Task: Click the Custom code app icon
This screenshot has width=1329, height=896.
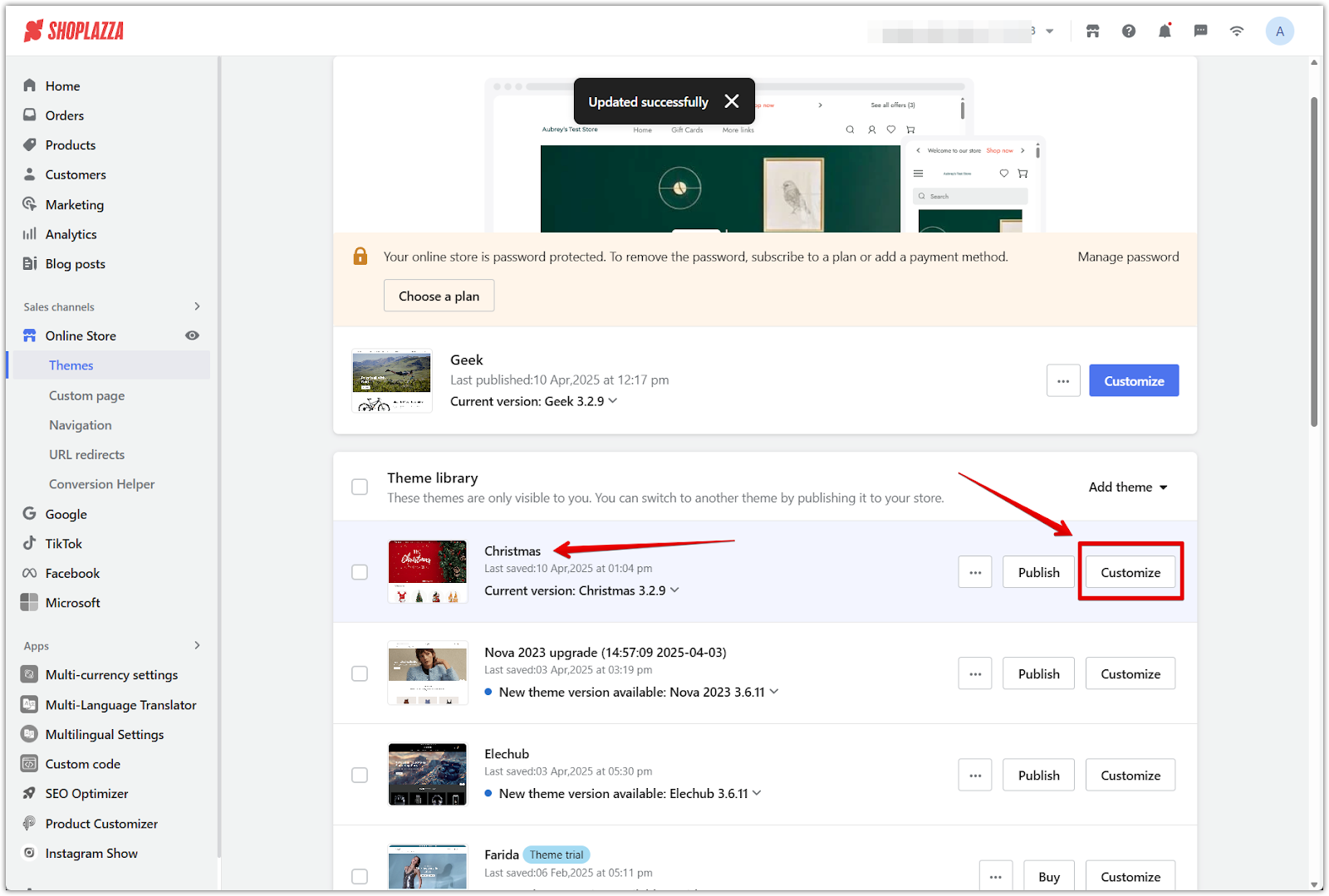Action: 30,763
